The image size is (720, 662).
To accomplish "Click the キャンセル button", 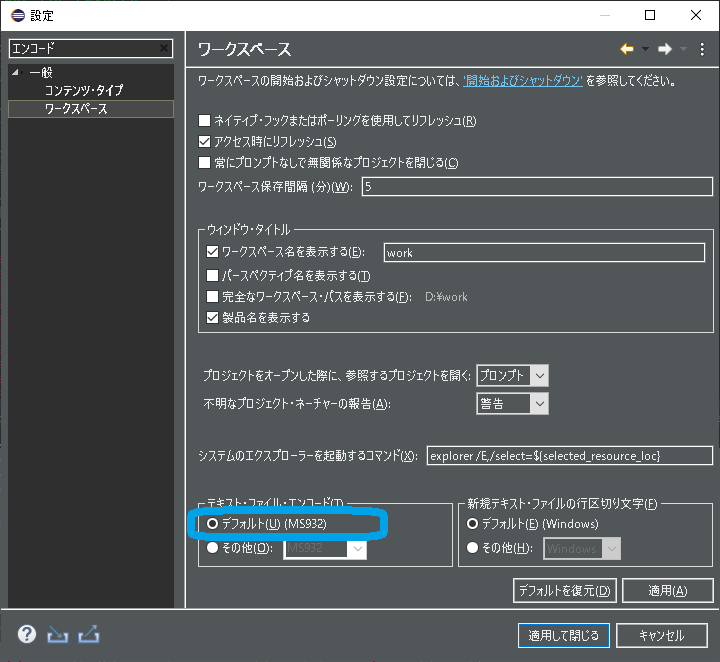I will pos(662,635).
